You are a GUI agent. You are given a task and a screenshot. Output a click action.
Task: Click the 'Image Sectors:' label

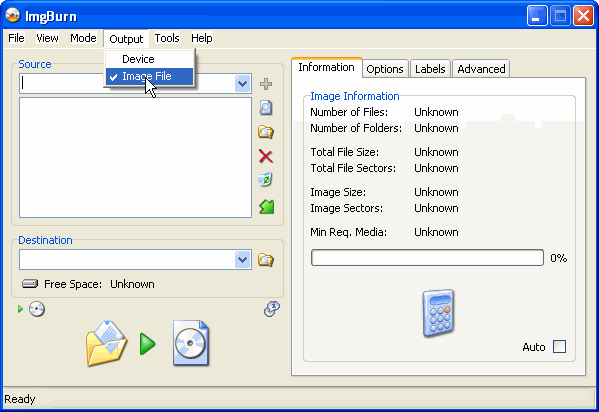346,208
